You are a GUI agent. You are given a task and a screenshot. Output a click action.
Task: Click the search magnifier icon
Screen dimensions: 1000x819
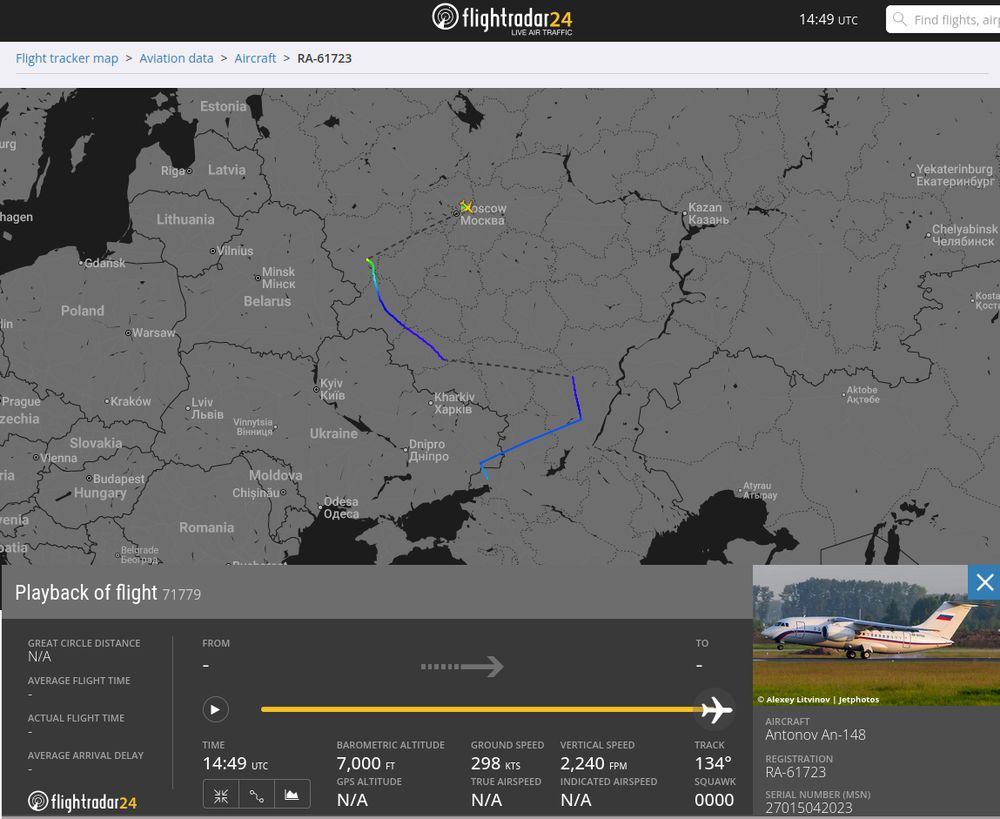click(899, 19)
